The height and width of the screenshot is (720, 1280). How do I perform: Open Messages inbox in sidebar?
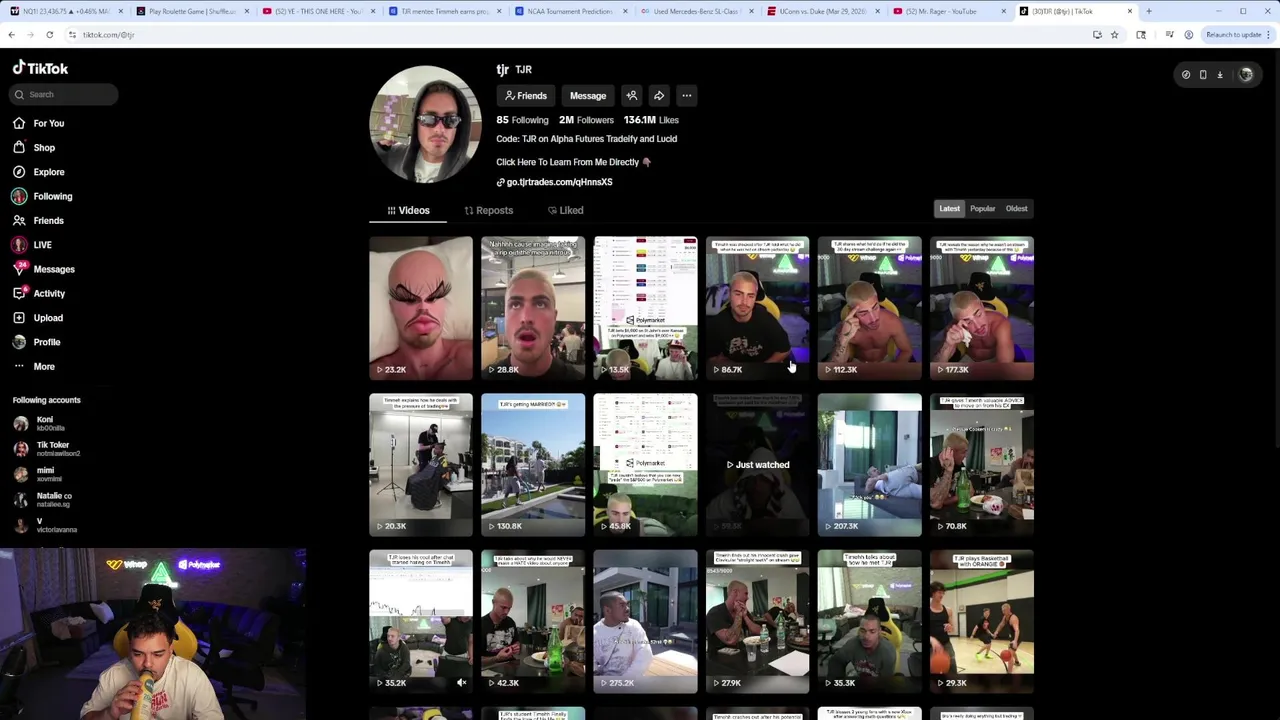click(44, 269)
